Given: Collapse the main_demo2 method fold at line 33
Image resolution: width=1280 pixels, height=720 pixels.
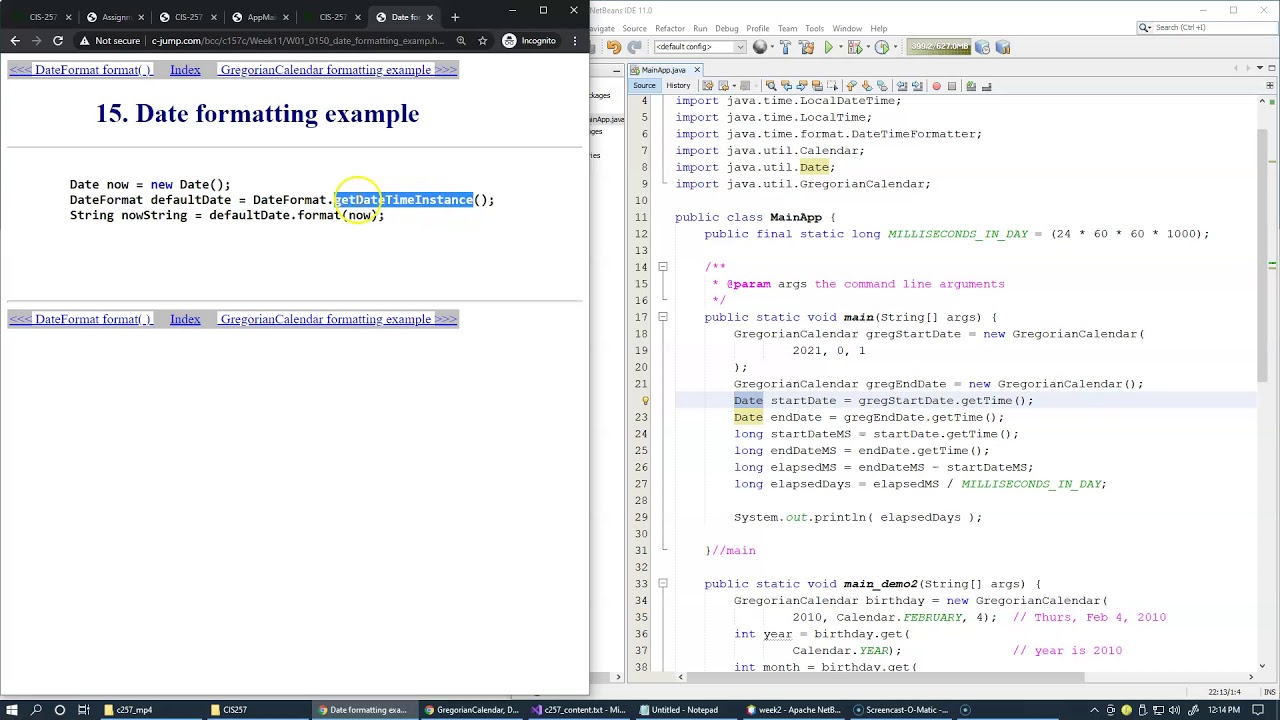Looking at the screenshot, I should click(x=662, y=584).
